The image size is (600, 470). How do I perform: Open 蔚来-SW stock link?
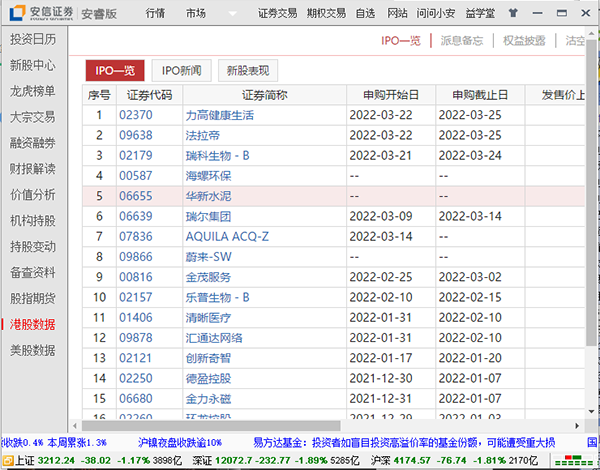[x=209, y=257]
